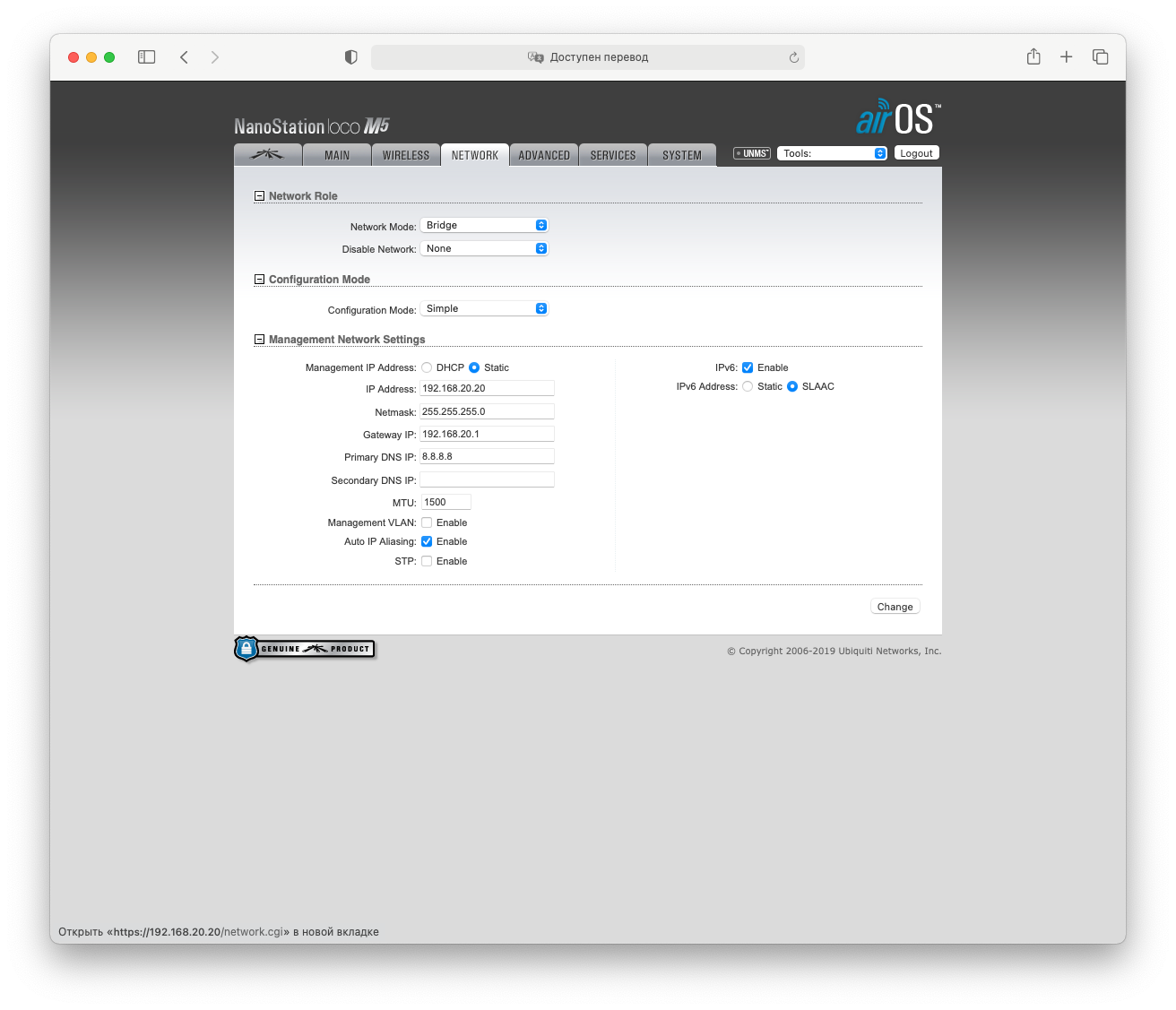Switch to the SYSTEM tab
Image resolution: width=1176 pixels, height=1010 pixels.
[x=681, y=155]
